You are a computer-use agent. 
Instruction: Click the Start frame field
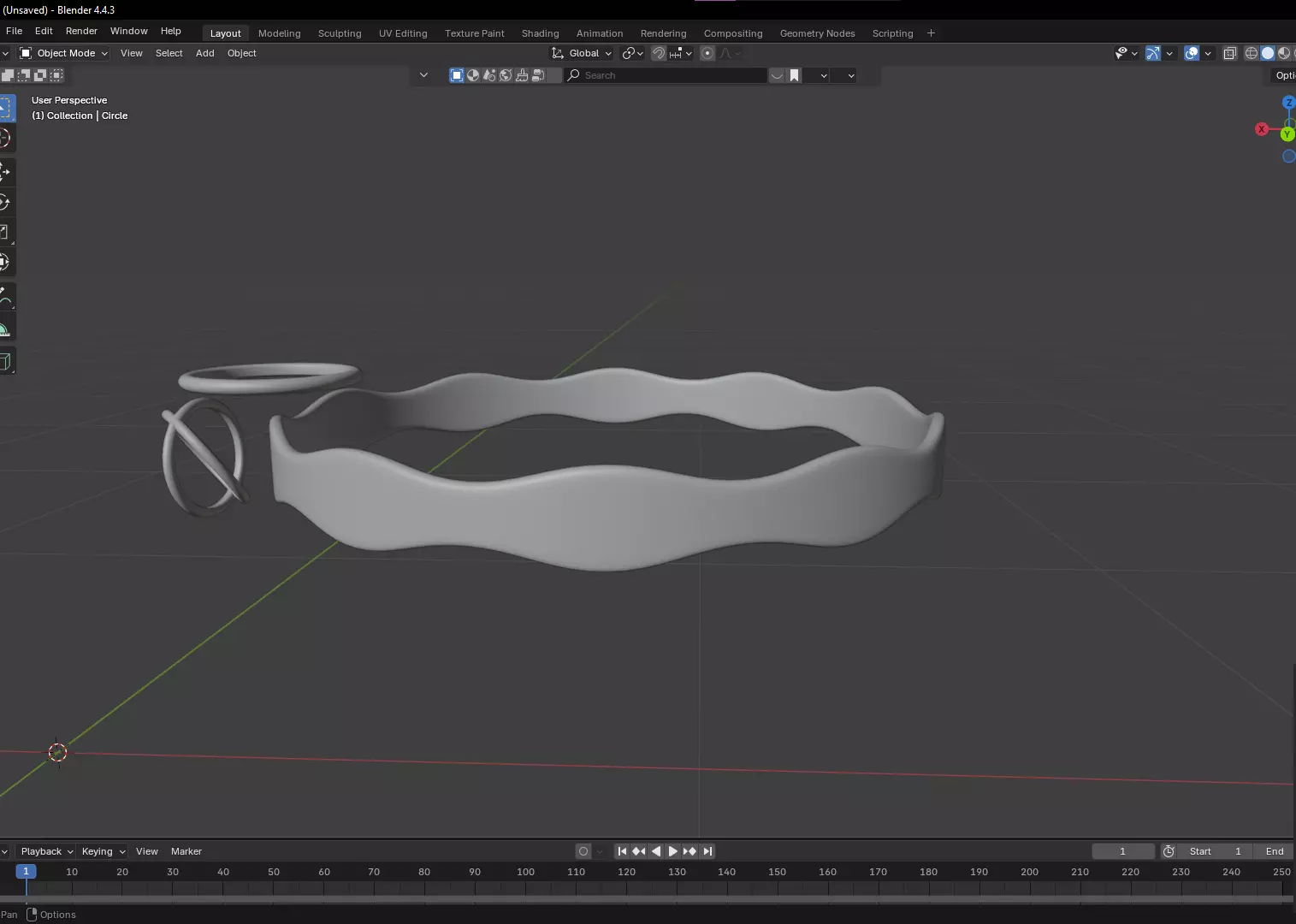[x=1215, y=851]
